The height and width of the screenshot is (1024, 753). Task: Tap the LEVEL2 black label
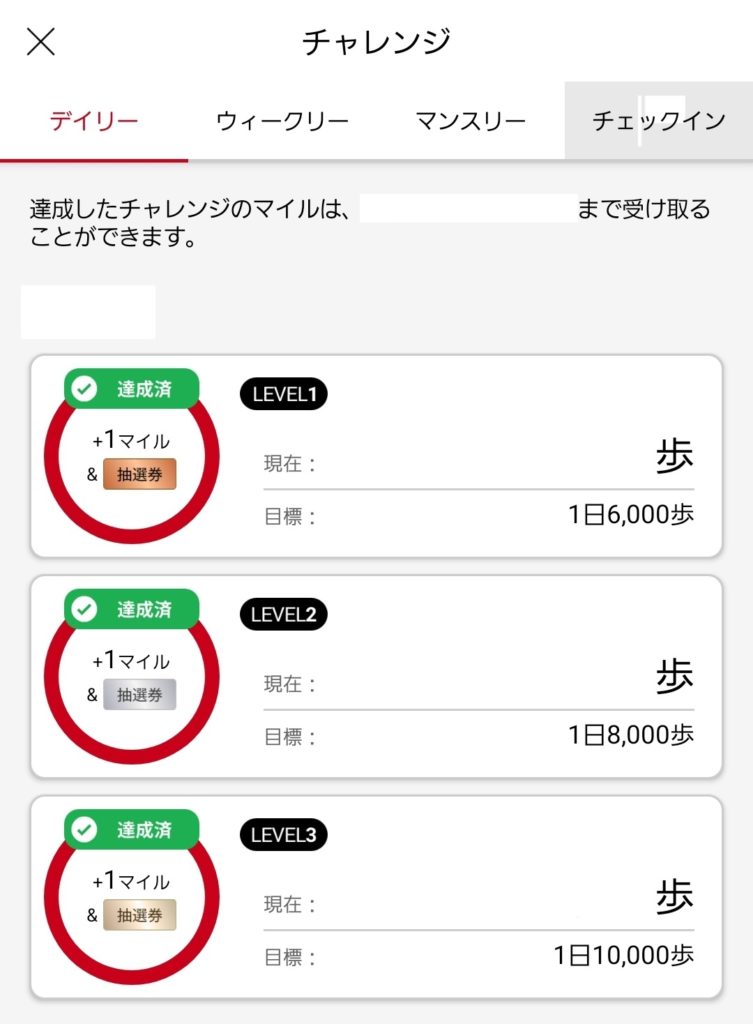click(283, 615)
